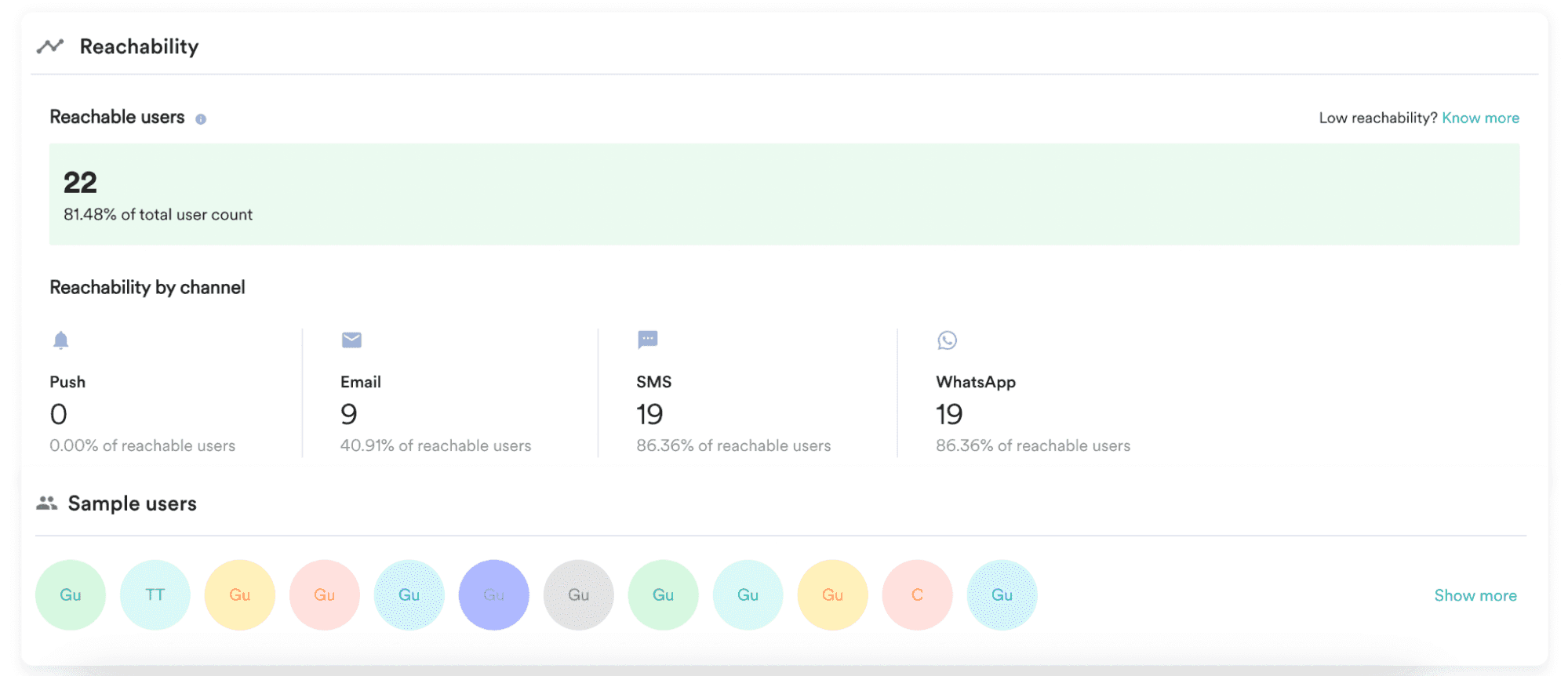Screen dimensions: 1568x676
Task: Click the first Gu avatar in Sample users
Action: point(71,595)
